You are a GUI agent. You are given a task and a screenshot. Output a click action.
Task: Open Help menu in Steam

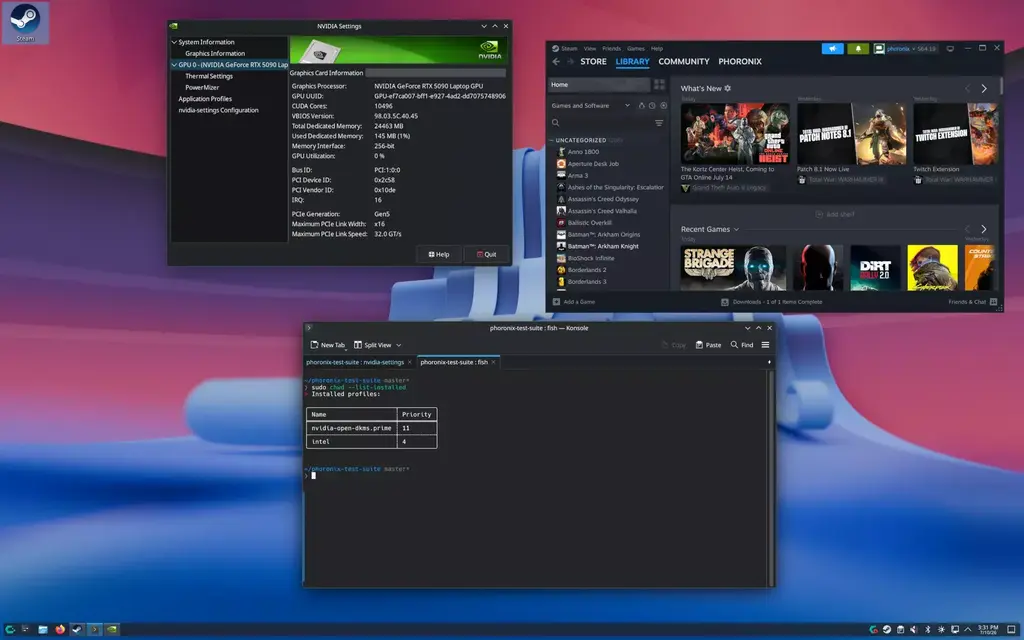[656, 48]
